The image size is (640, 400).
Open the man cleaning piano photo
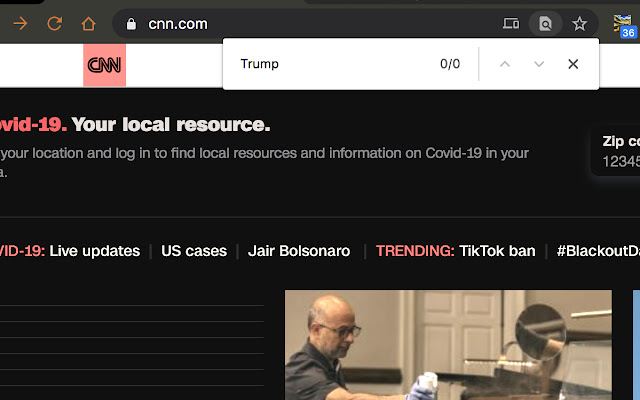[448, 345]
